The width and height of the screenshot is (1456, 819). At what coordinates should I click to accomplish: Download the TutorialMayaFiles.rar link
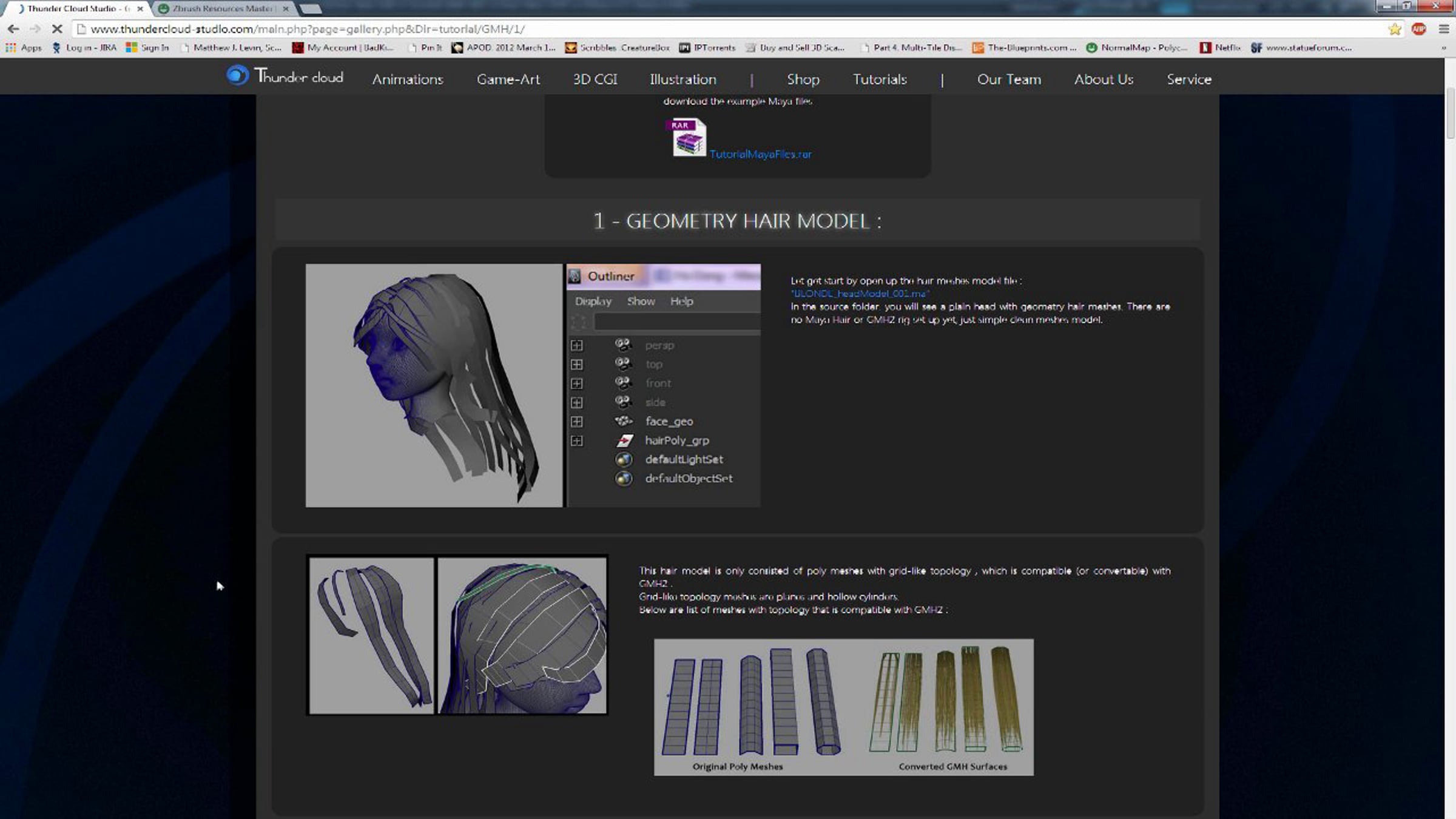click(760, 154)
